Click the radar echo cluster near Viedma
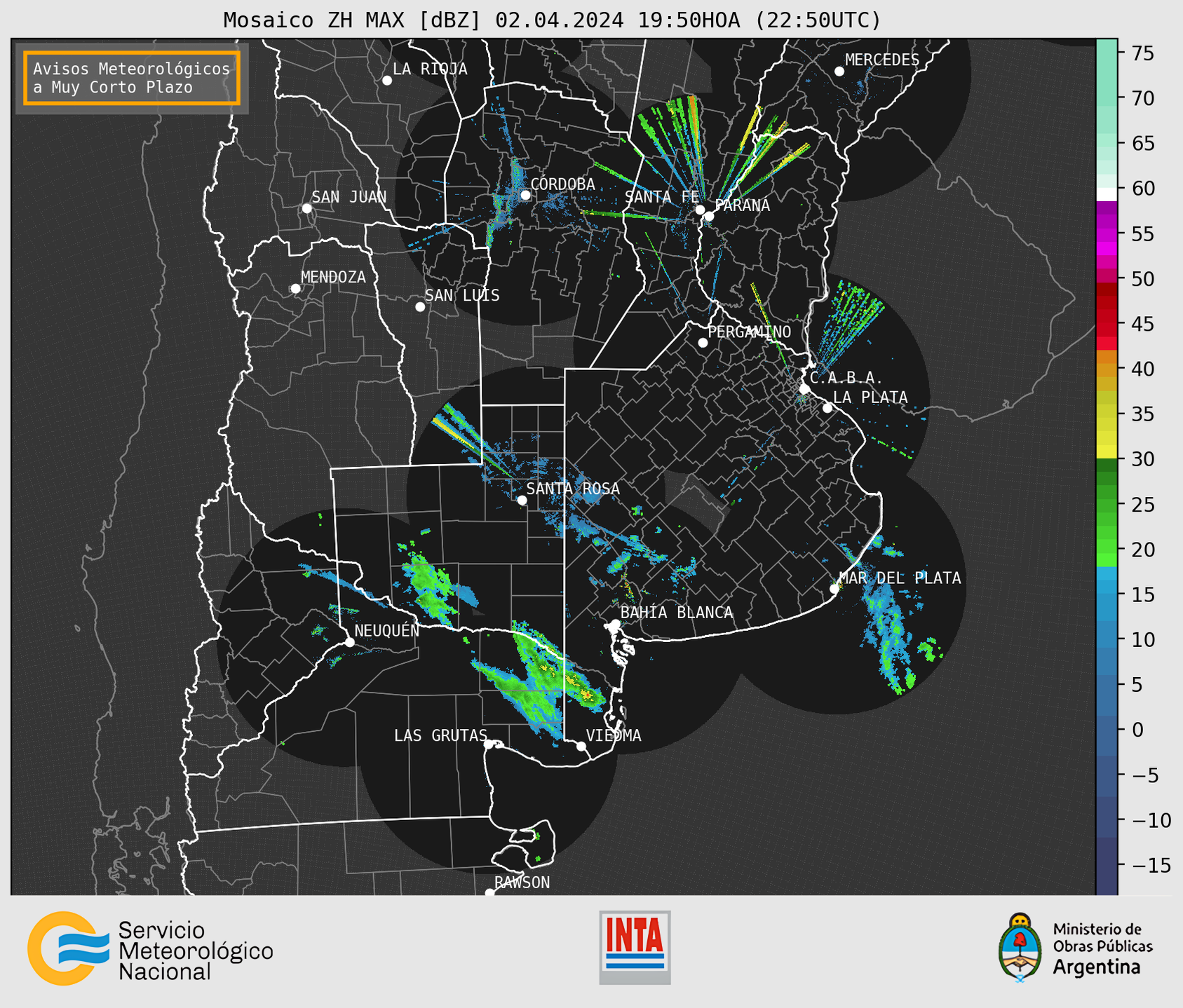 (x=540, y=680)
